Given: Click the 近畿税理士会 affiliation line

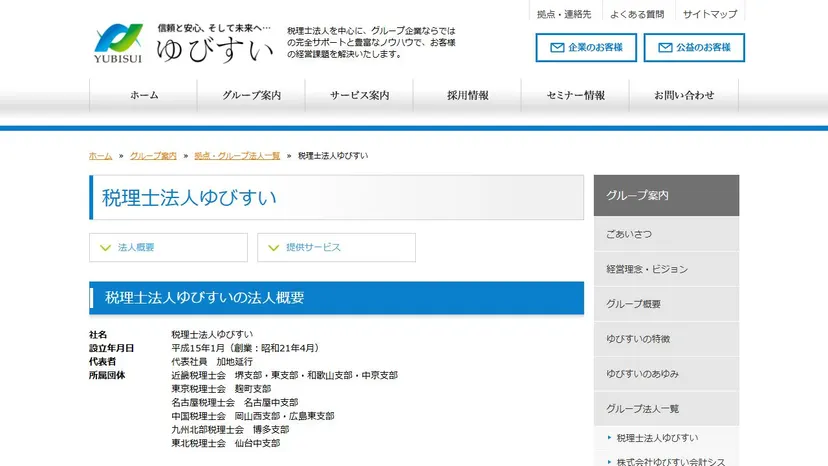Looking at the screenshot, I should 284,375.
